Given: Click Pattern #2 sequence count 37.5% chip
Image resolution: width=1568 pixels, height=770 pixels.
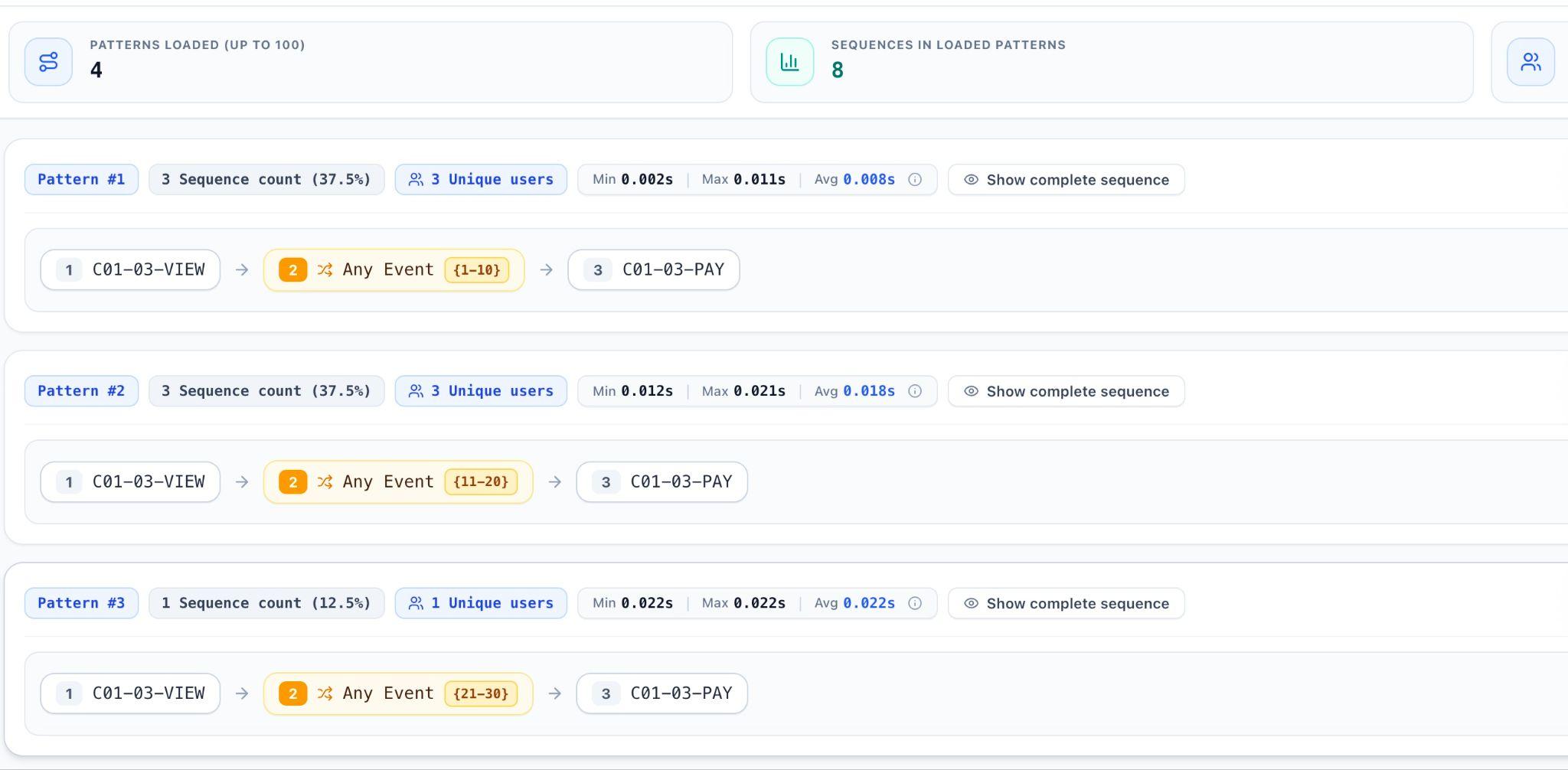Looking at the screenshot, I should click(266, 391).
